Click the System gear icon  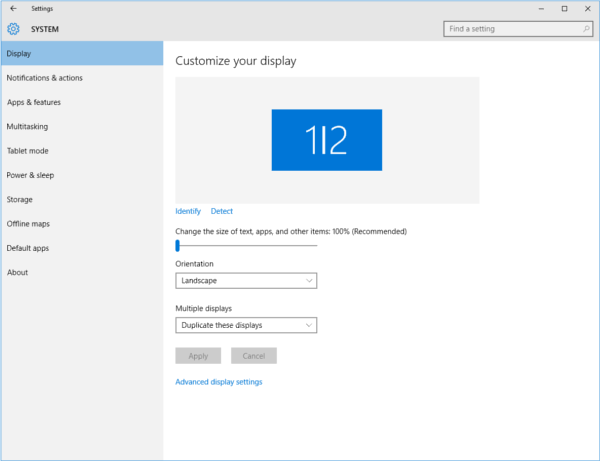tap(13, 29)
